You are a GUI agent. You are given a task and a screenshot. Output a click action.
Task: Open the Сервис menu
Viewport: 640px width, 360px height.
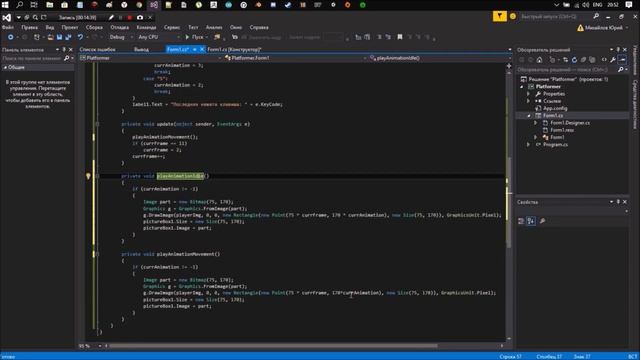coord(172,27)
